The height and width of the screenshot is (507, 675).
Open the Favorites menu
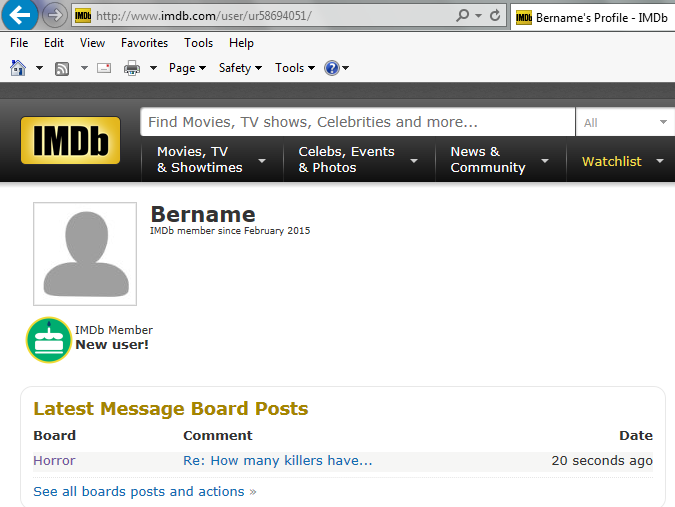point(144,43)
